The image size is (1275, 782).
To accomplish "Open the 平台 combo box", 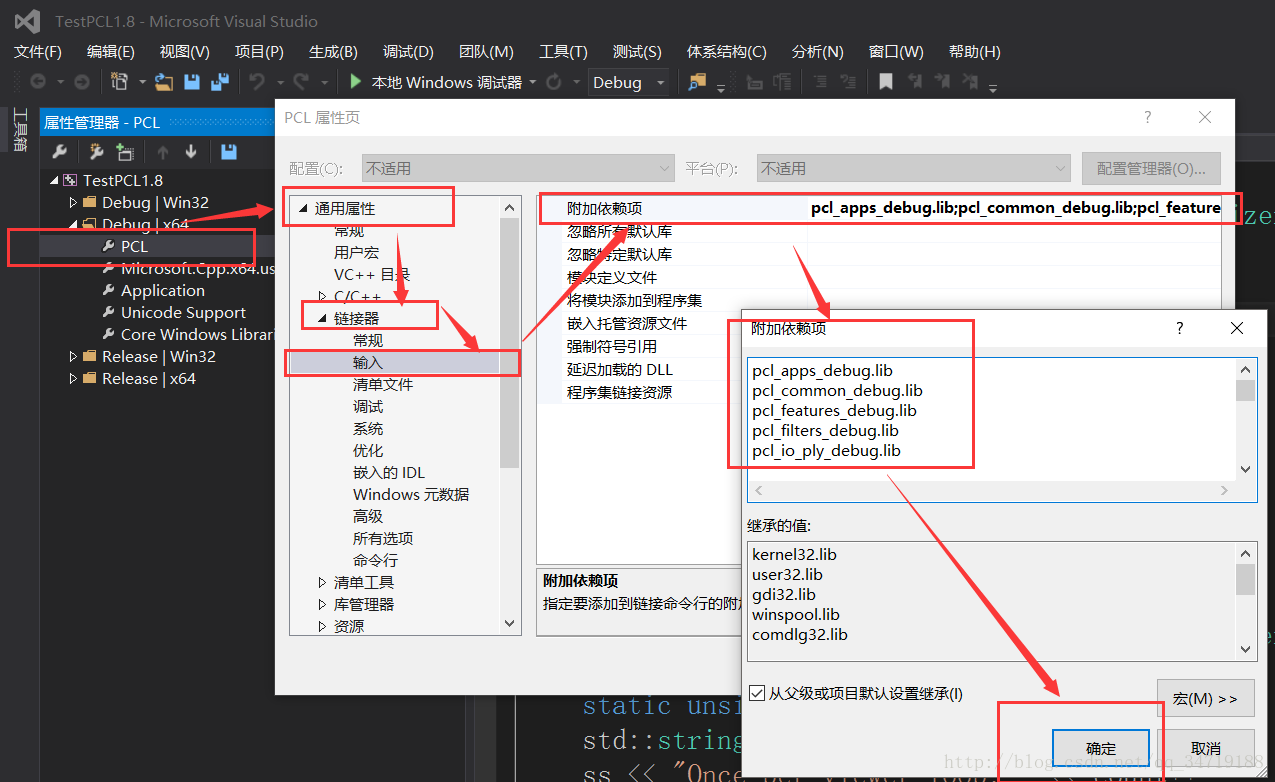I will pos(913,168).
